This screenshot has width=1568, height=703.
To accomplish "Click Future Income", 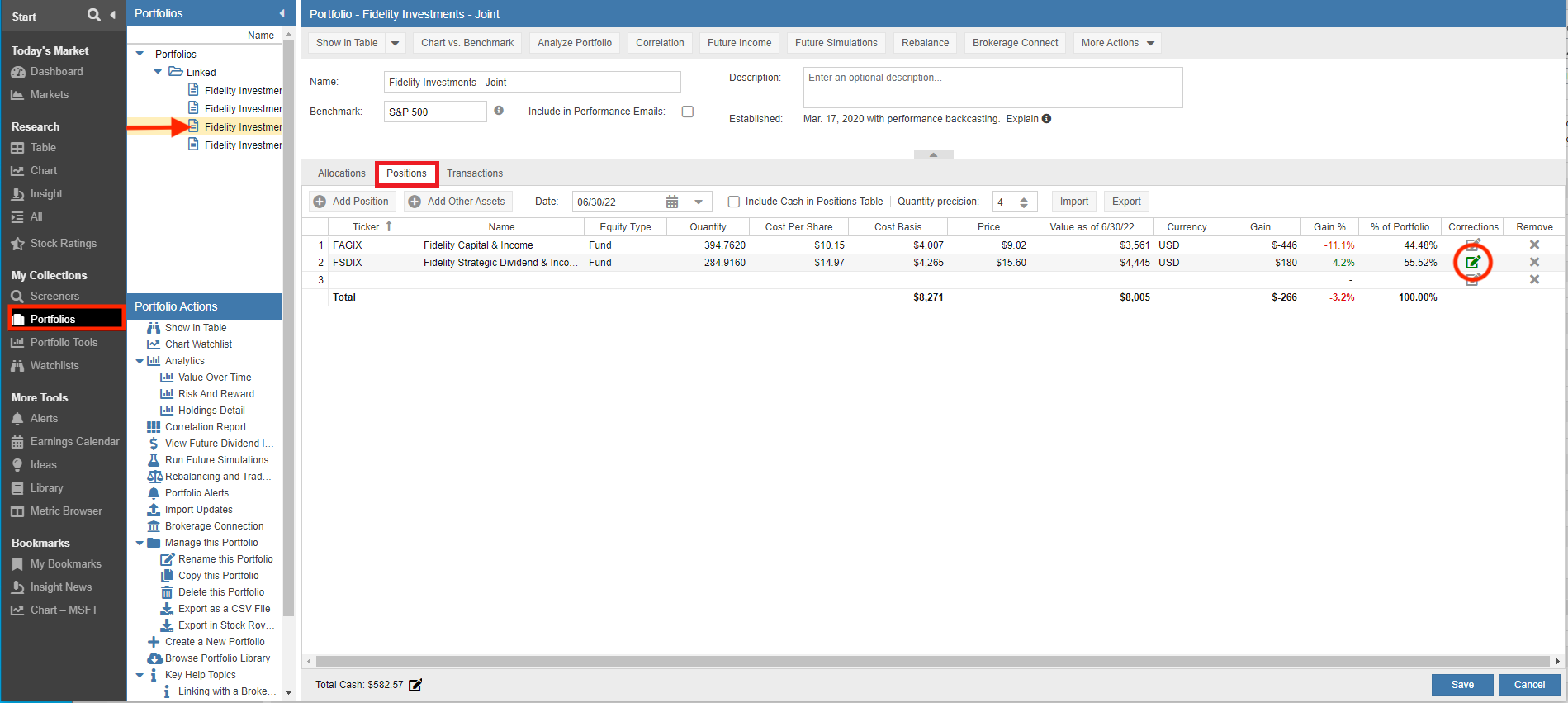I will pos(739,43).
